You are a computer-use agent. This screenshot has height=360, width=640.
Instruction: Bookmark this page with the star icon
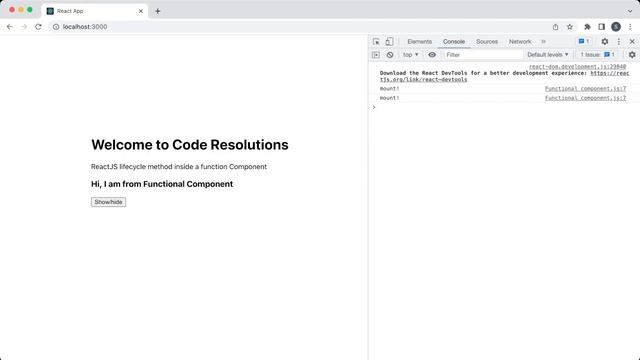[570, 27]
